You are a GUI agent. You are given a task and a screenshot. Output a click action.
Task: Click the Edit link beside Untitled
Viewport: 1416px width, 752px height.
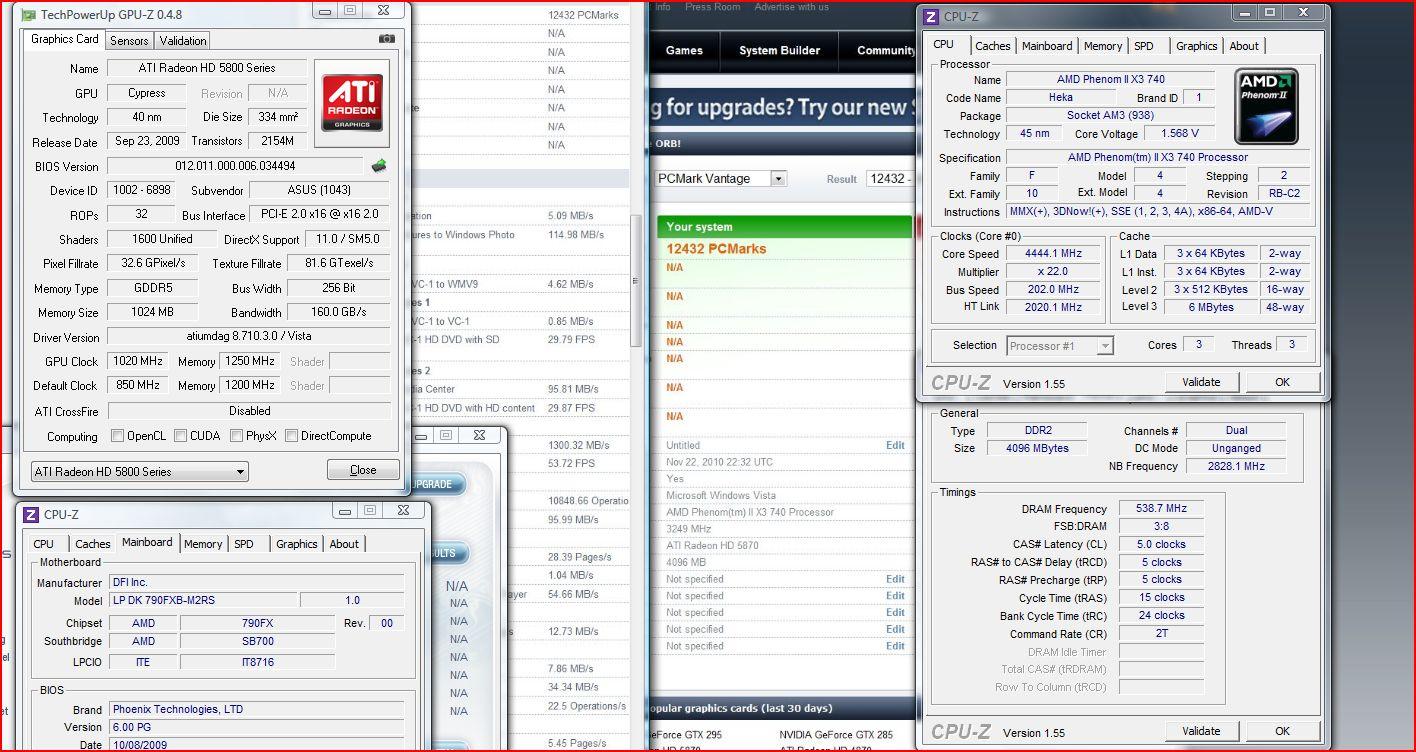click(x=895, y=445)
